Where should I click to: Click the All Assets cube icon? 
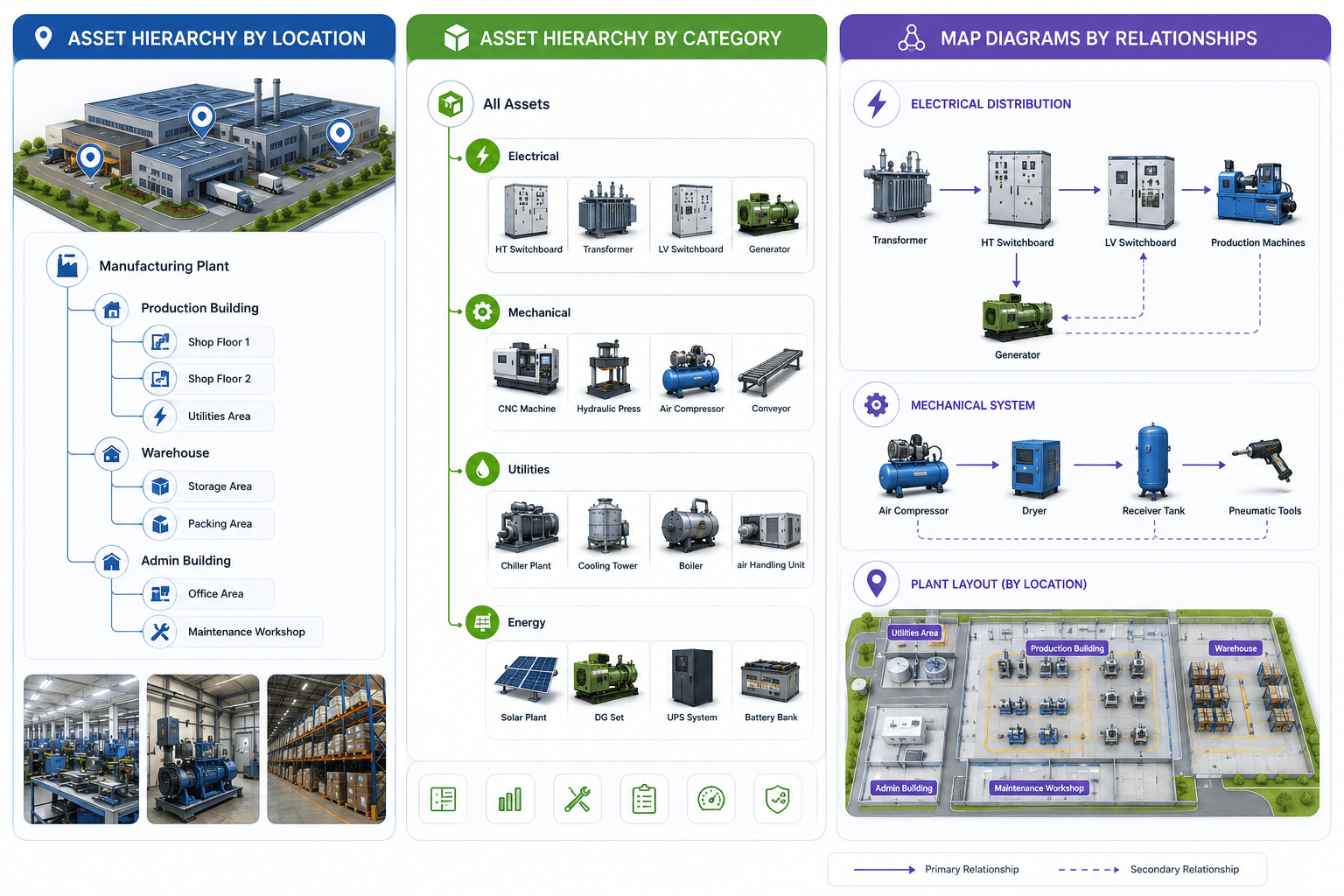click(x=451, y=104)
